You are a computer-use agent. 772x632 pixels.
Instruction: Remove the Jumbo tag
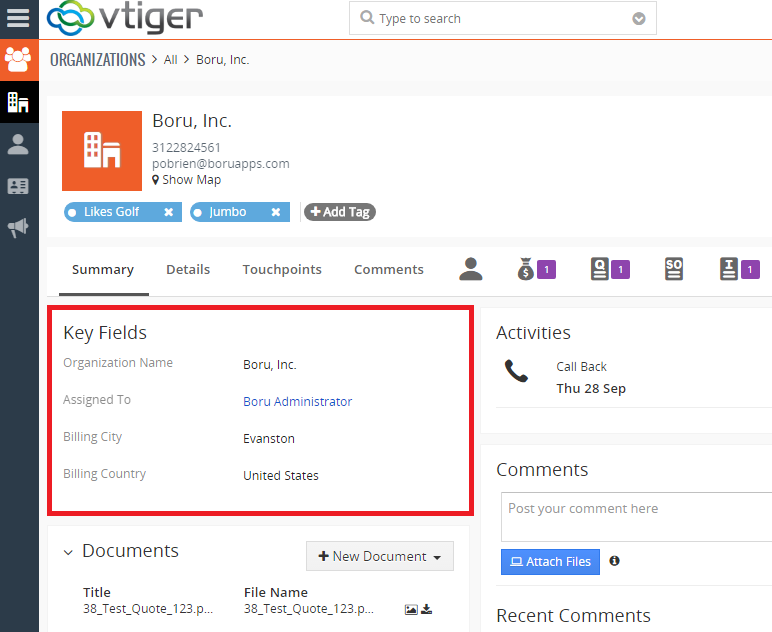pos(275,212)
